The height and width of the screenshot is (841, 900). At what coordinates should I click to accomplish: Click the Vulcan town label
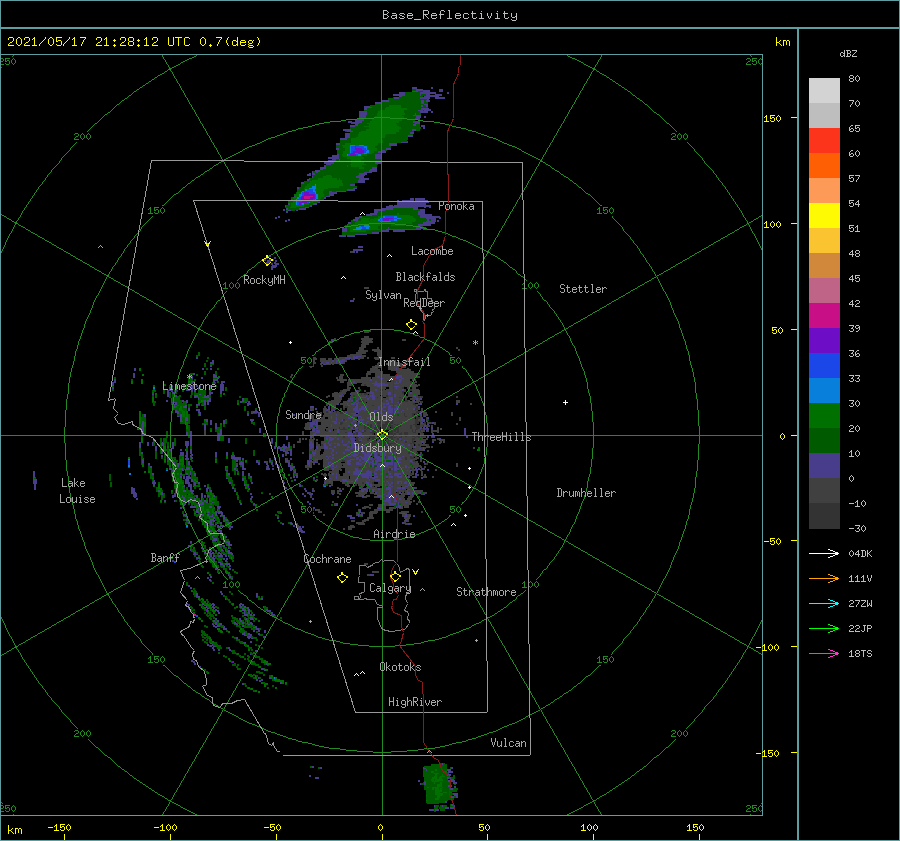coord(508,743)
